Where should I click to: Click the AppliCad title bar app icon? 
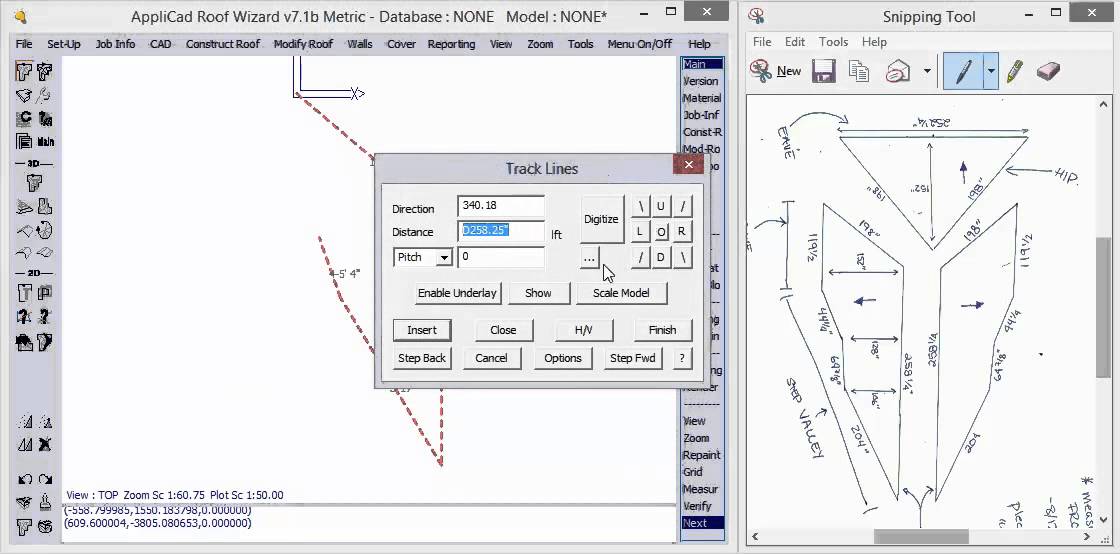[x=21, y=16]
